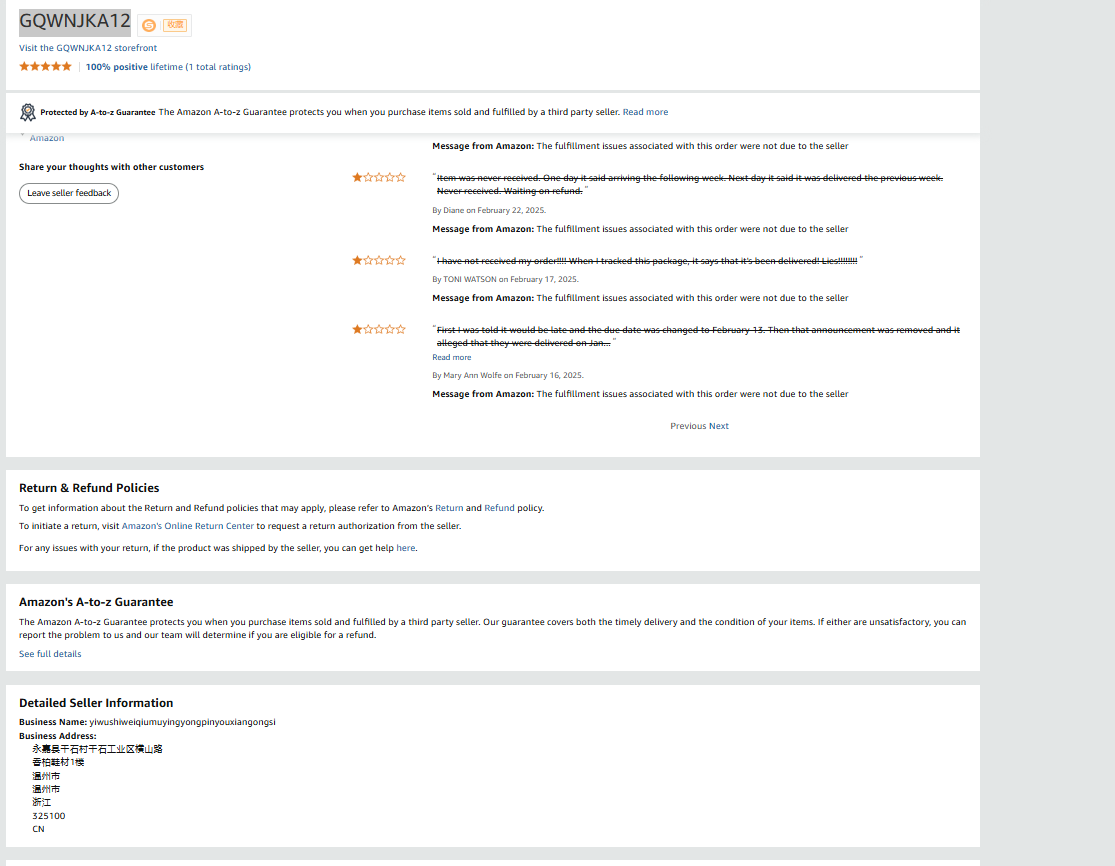This screenshot has width=1115, height=866.
Task: Click the A-to-z Guarantee badge icon
Action: (x=28, y=112)
